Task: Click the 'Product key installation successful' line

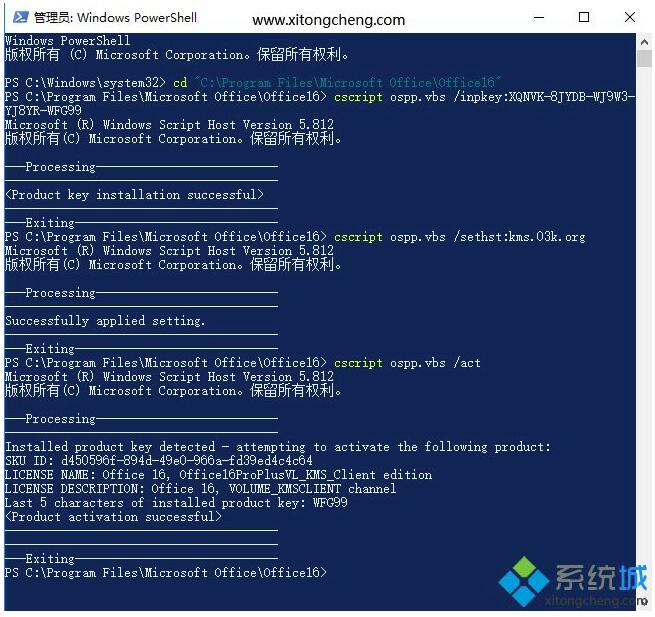Action: tap(135, 195)
